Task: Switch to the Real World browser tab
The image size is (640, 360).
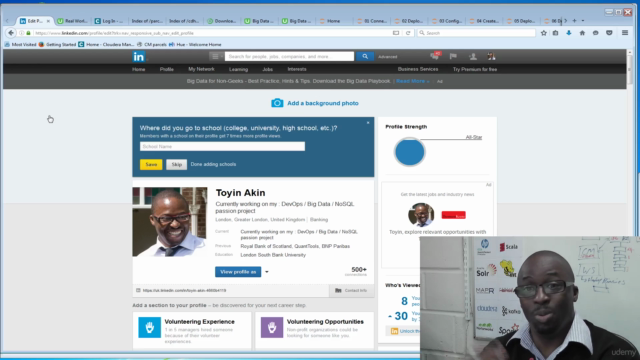Action: click(72, 21)
